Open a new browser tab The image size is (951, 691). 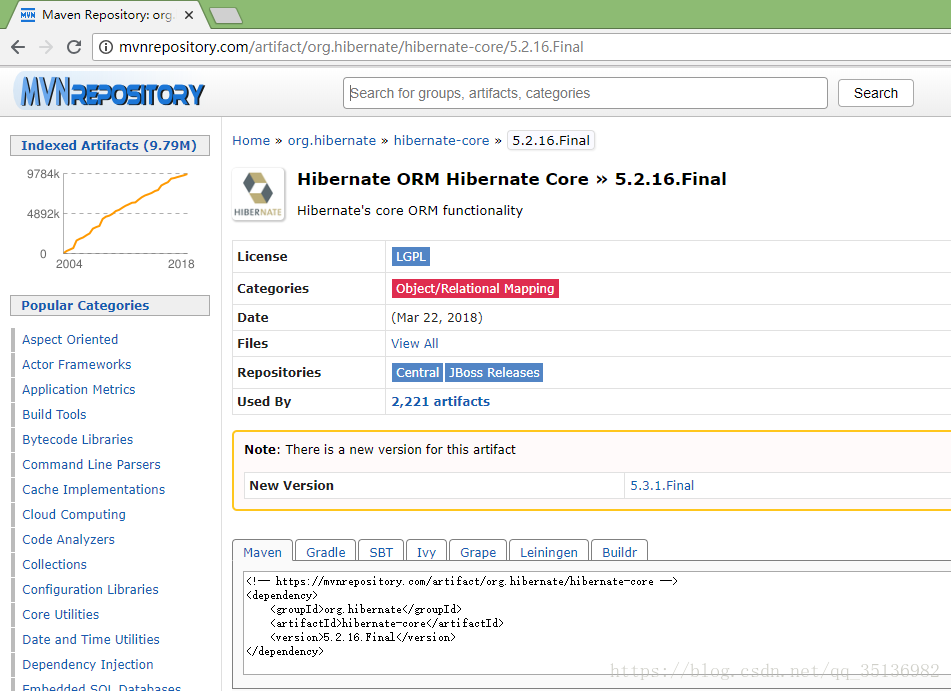[226, 16]
